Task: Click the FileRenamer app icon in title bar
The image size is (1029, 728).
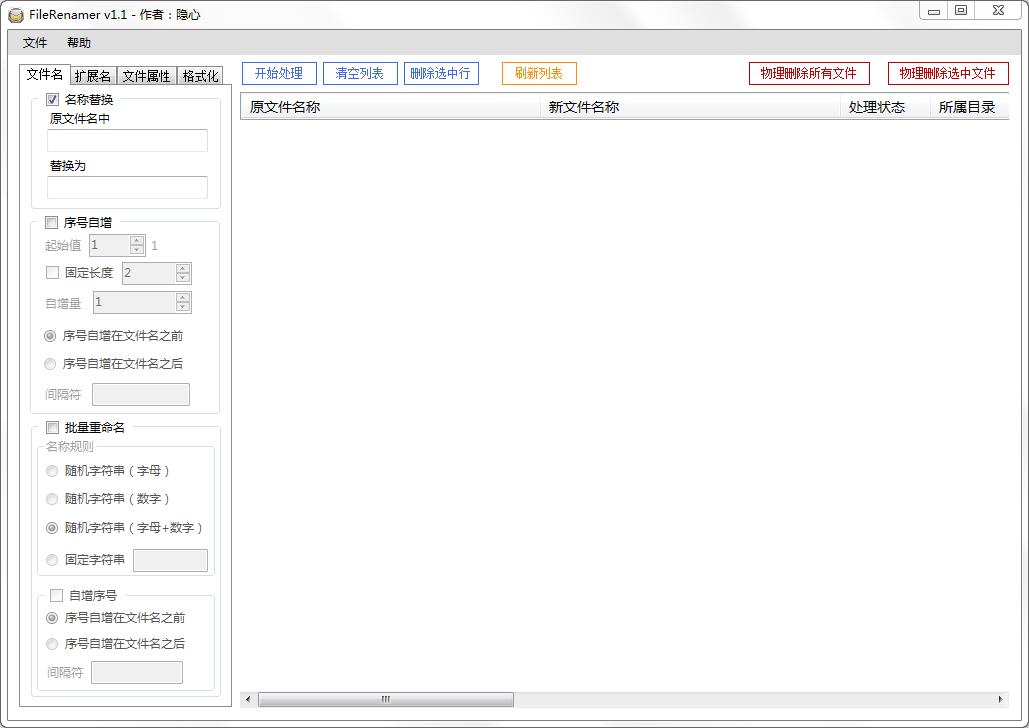Action: 16,14
